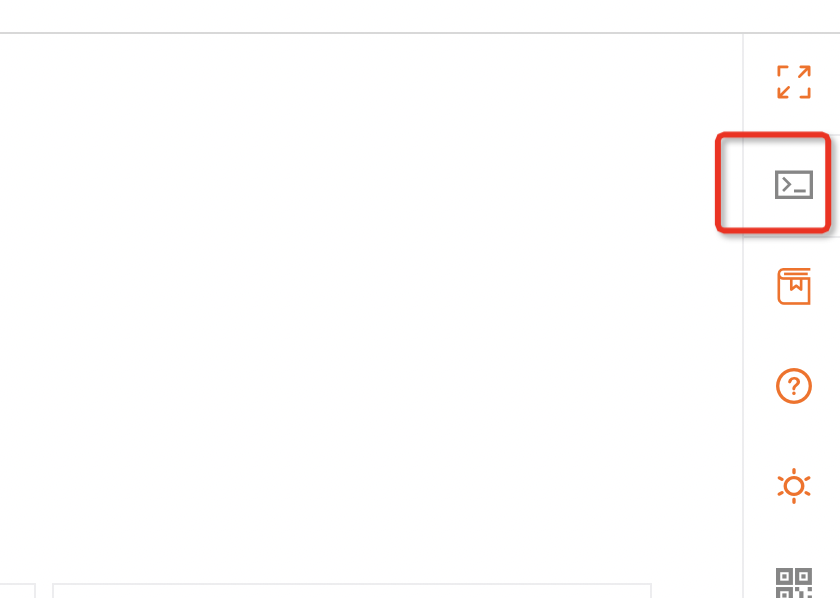
Task: Launch the command prompt in the sidebar
Action: [x=793, y=184]
